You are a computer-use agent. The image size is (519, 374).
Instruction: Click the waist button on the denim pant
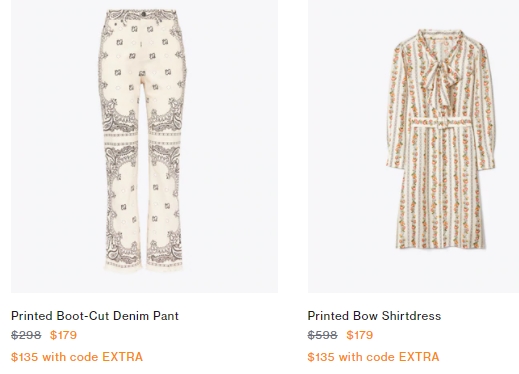144,14
